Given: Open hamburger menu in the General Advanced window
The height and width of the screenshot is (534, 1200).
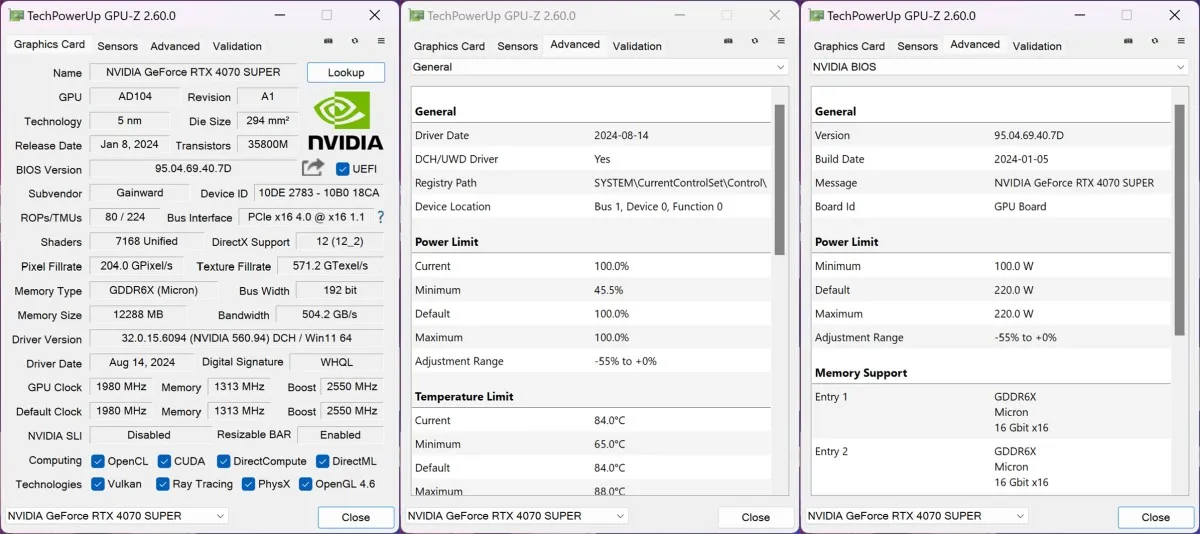Looking at the screenshot, I should (781, 41).
